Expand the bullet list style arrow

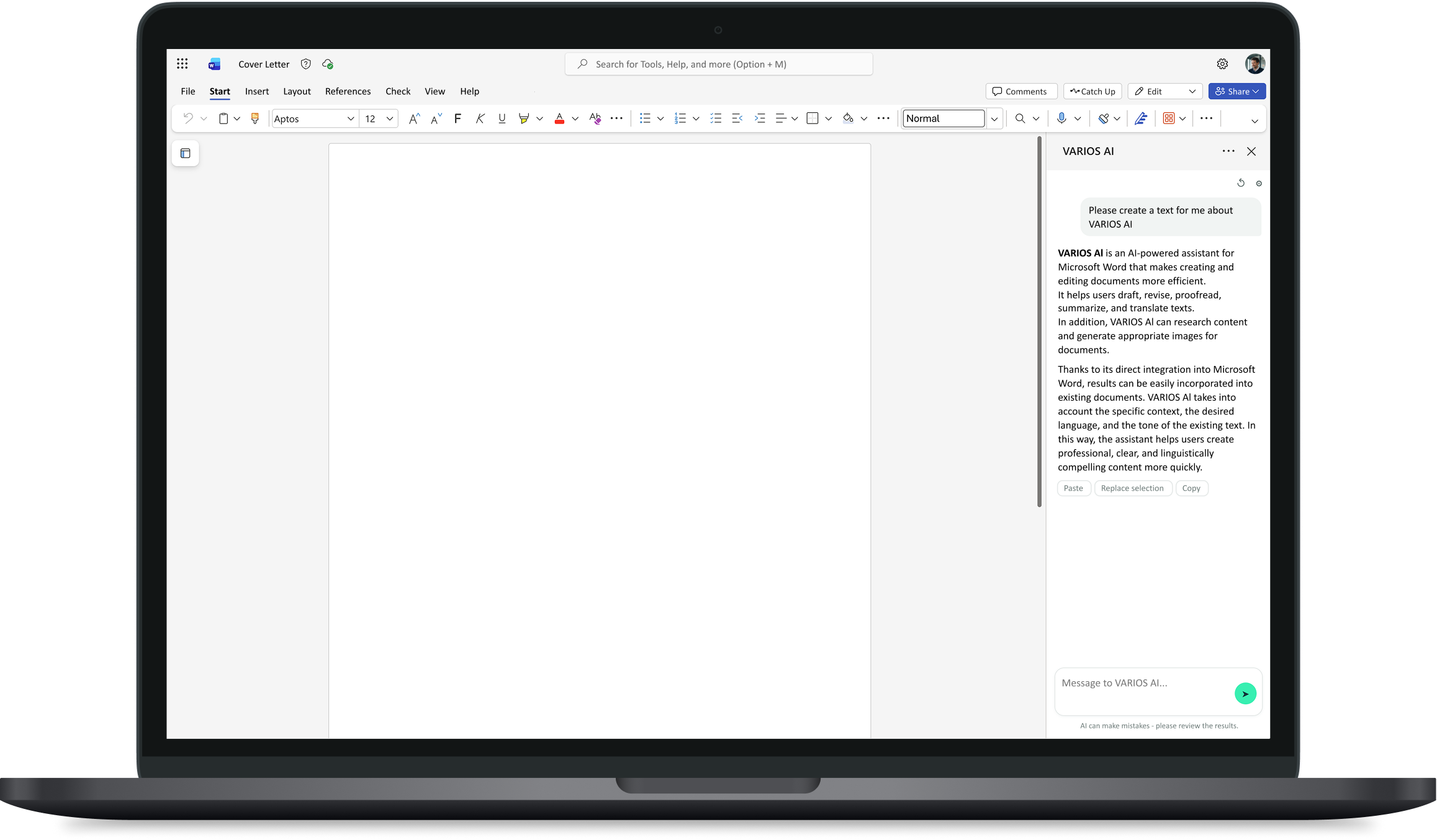pyautogui.click(x=660, y=118)
